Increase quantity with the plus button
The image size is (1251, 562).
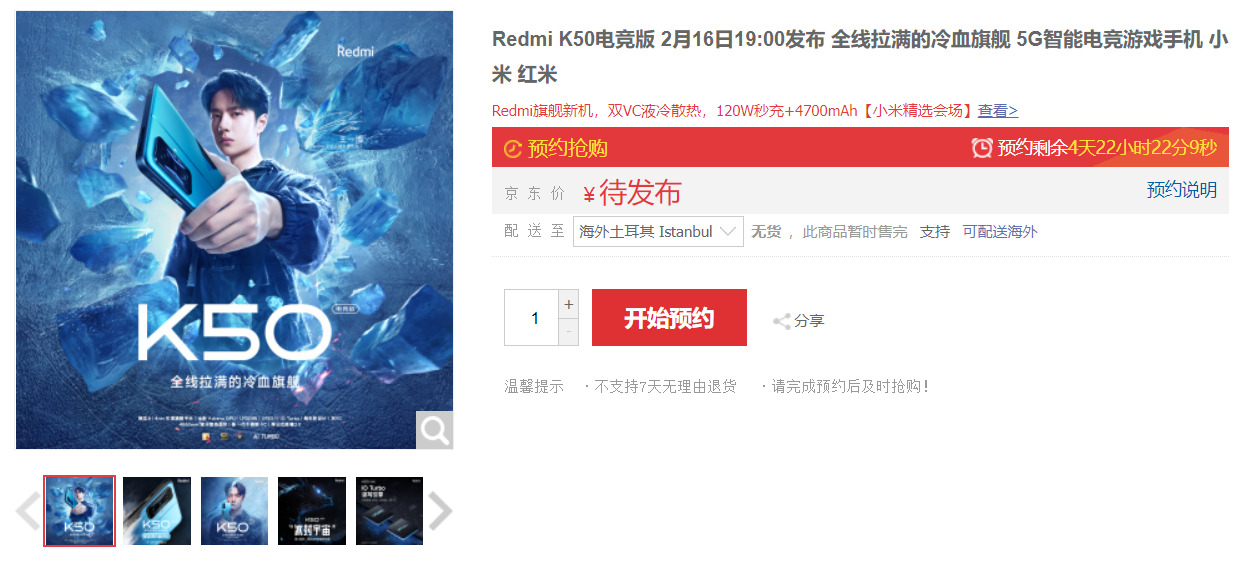coord(569,304)
